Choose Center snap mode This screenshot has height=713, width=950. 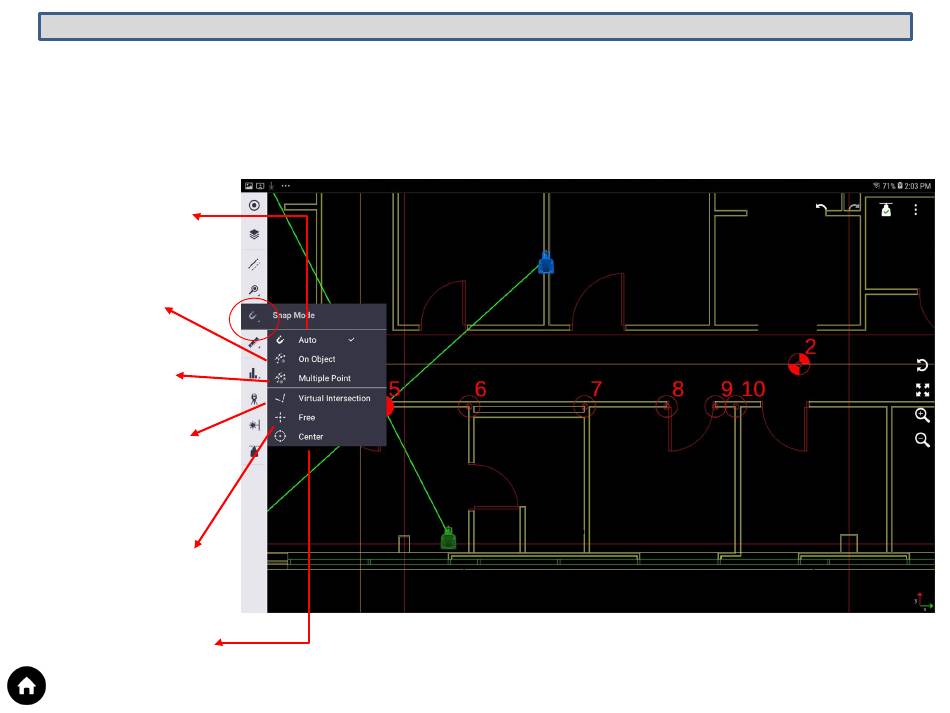click(327, 437)
